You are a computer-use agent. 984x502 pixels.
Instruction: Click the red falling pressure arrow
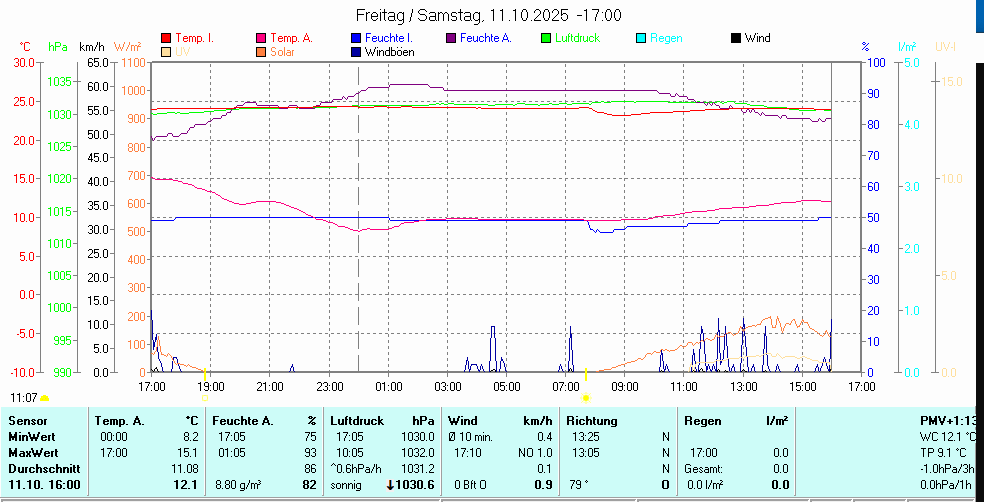click(x=390, y=485)
